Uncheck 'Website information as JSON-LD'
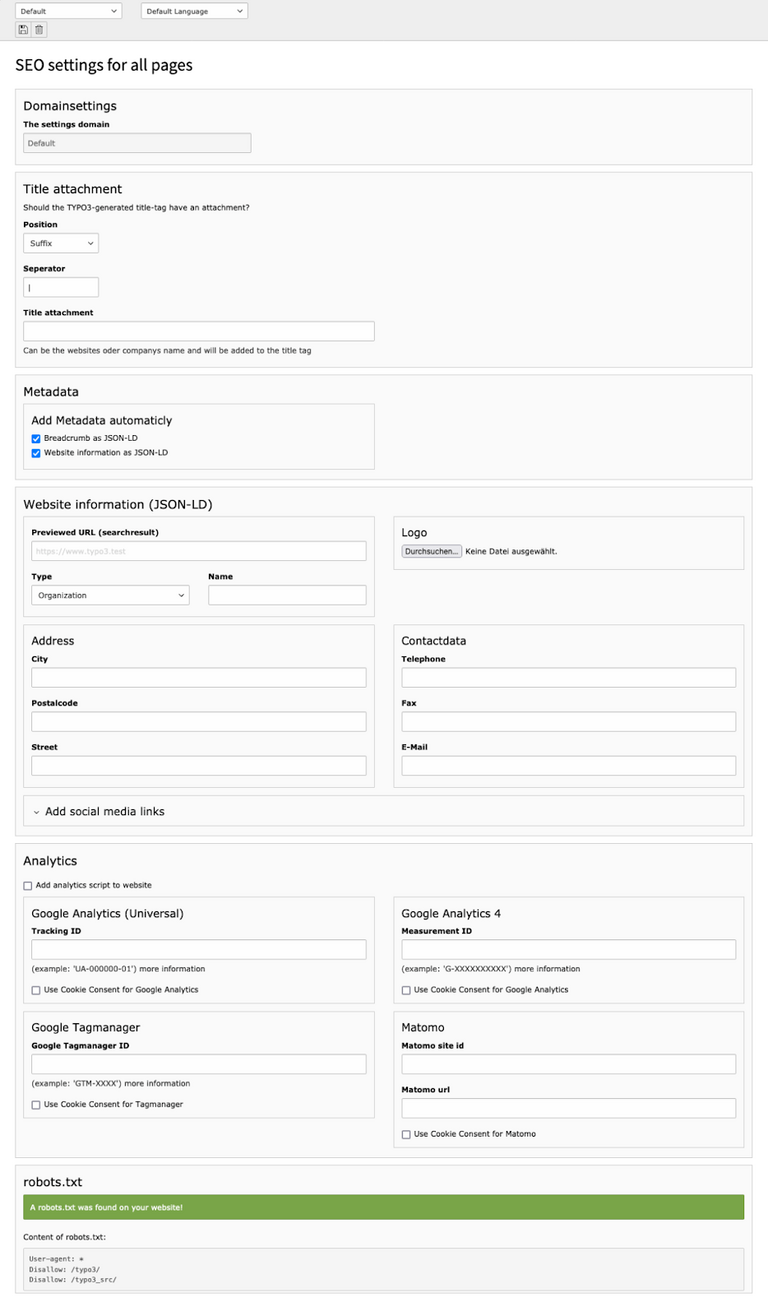Image resolution: width=768 pixels, height=1316 pixels. click(x=36, y=454)
